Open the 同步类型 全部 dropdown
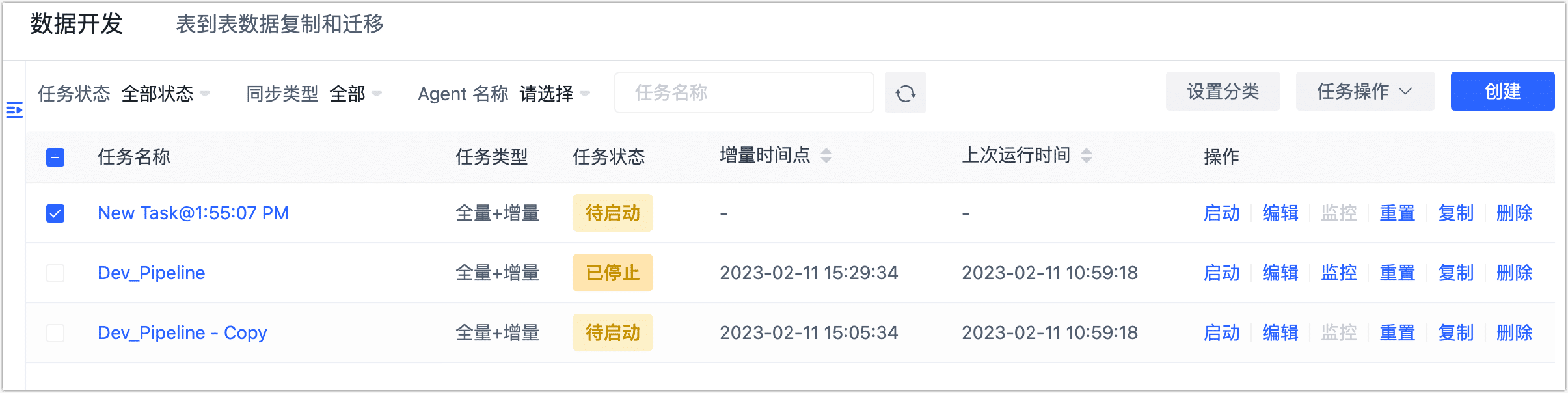The image size is (1568, 393). pyautogui.click(x=355, y=94)
